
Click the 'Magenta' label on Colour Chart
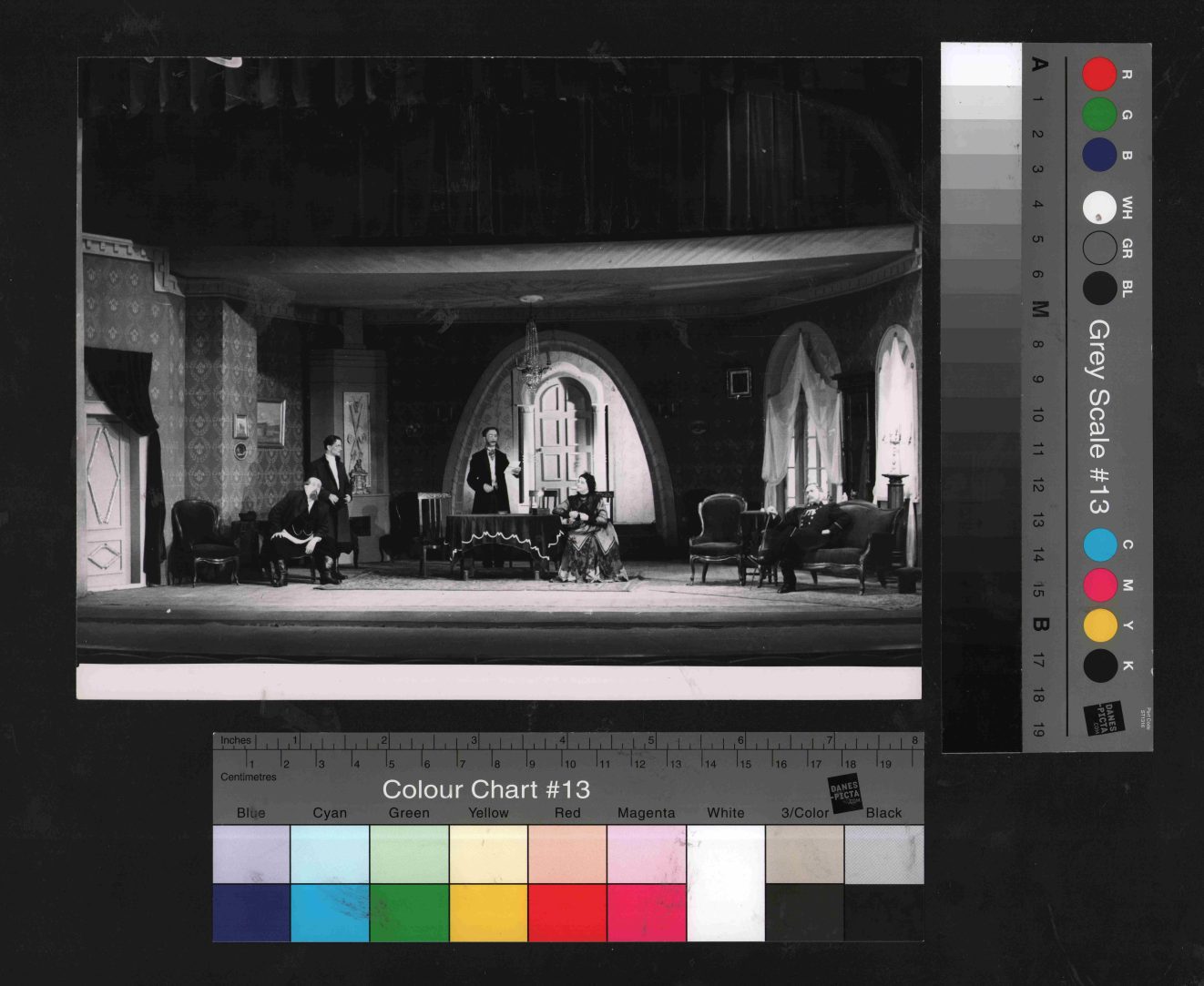[646, 813]
